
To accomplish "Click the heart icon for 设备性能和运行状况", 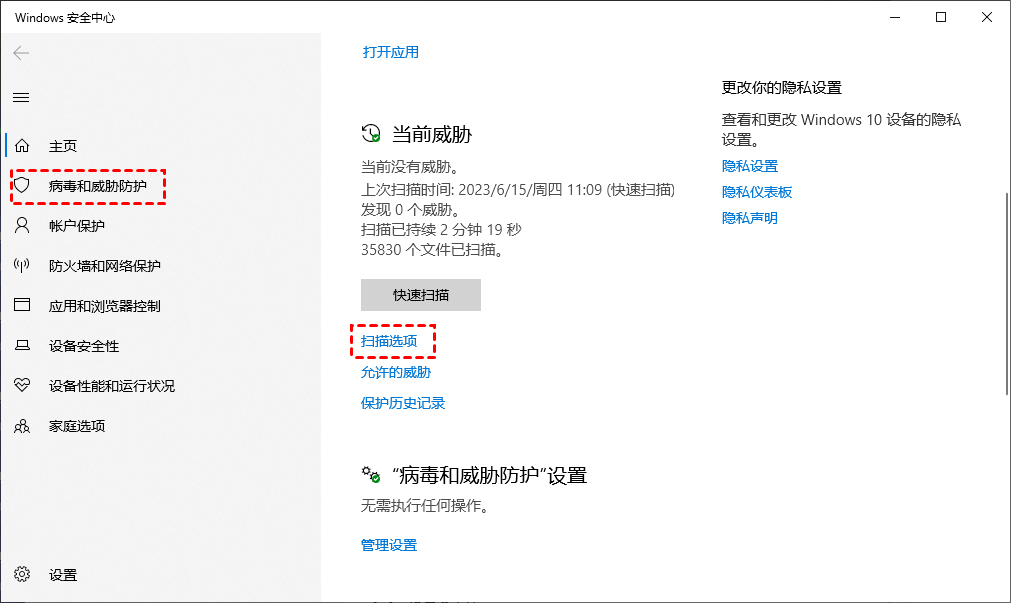I will [22, 386].
